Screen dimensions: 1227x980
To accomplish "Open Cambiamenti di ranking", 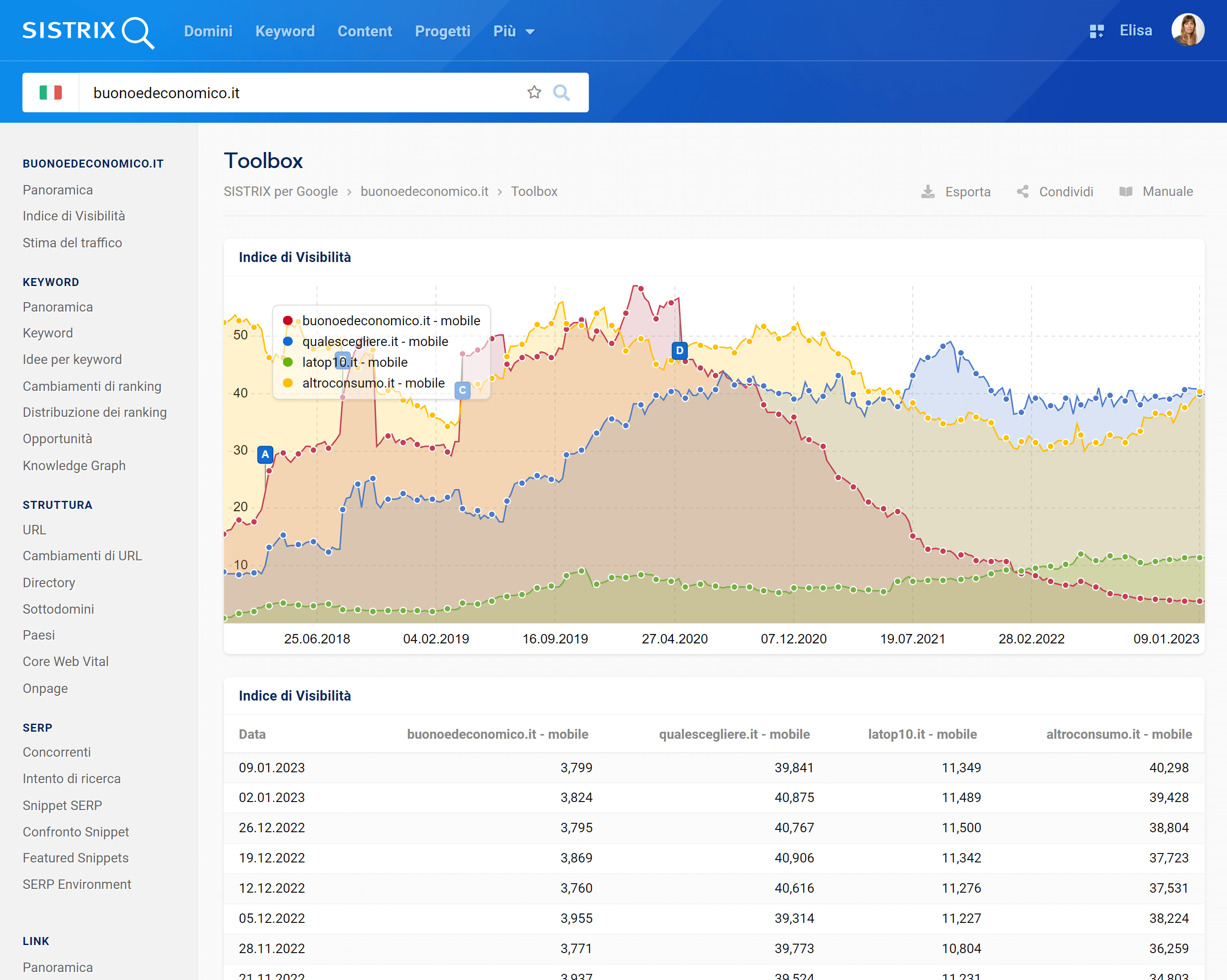I will click(x=92, y=387).
